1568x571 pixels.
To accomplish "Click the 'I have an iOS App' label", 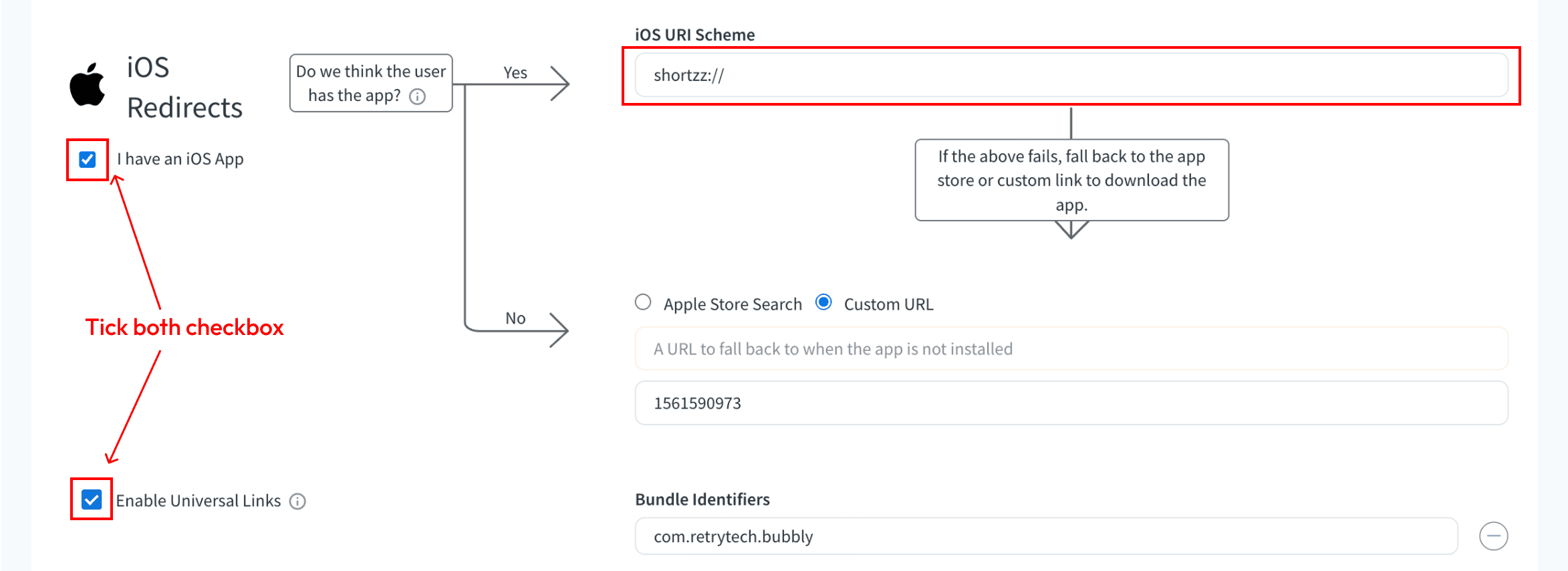I will [x=180, y=159].
